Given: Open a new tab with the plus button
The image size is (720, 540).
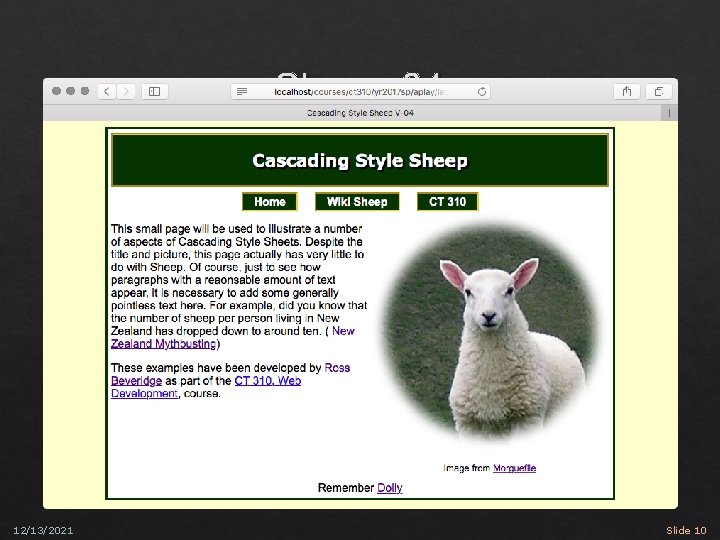Looking at the screenshot, I should (x=669, y=113).
